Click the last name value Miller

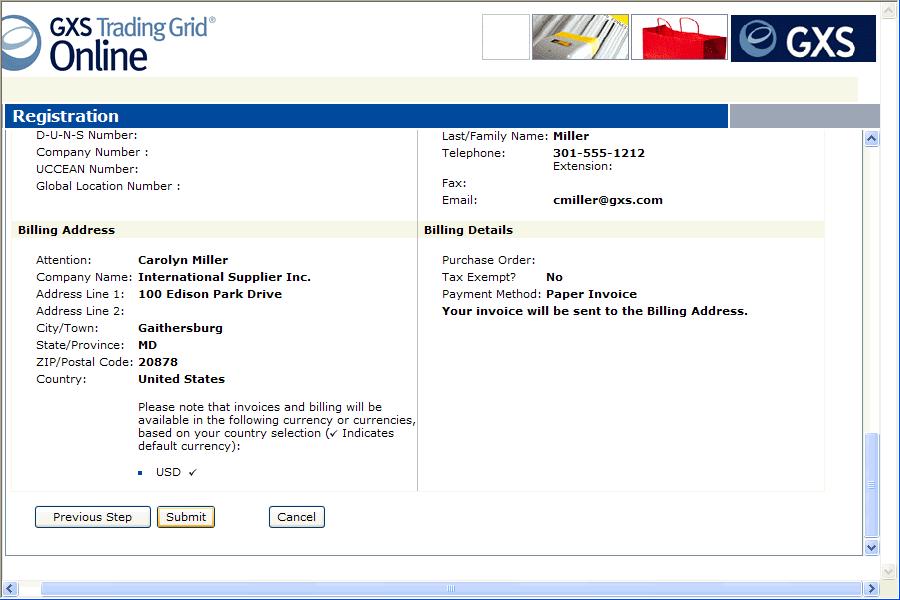[571, 136]
